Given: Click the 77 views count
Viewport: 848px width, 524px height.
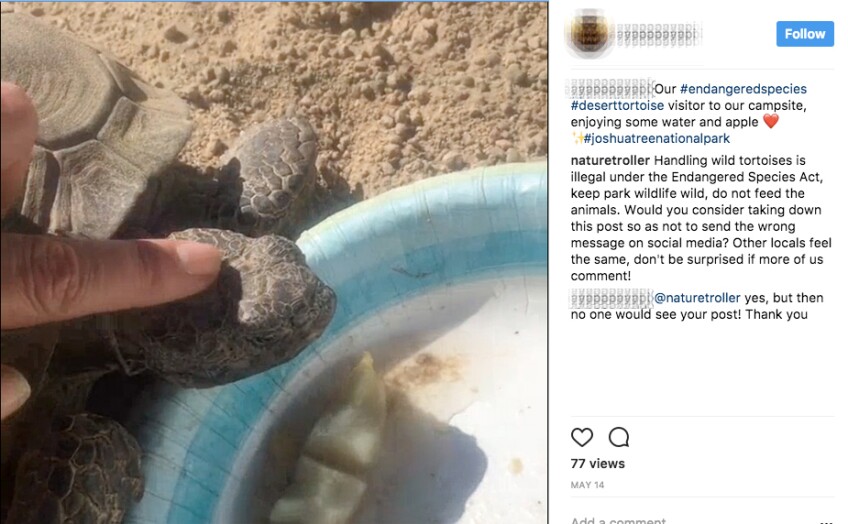Looking at the screenshot, I should [598, 463].
